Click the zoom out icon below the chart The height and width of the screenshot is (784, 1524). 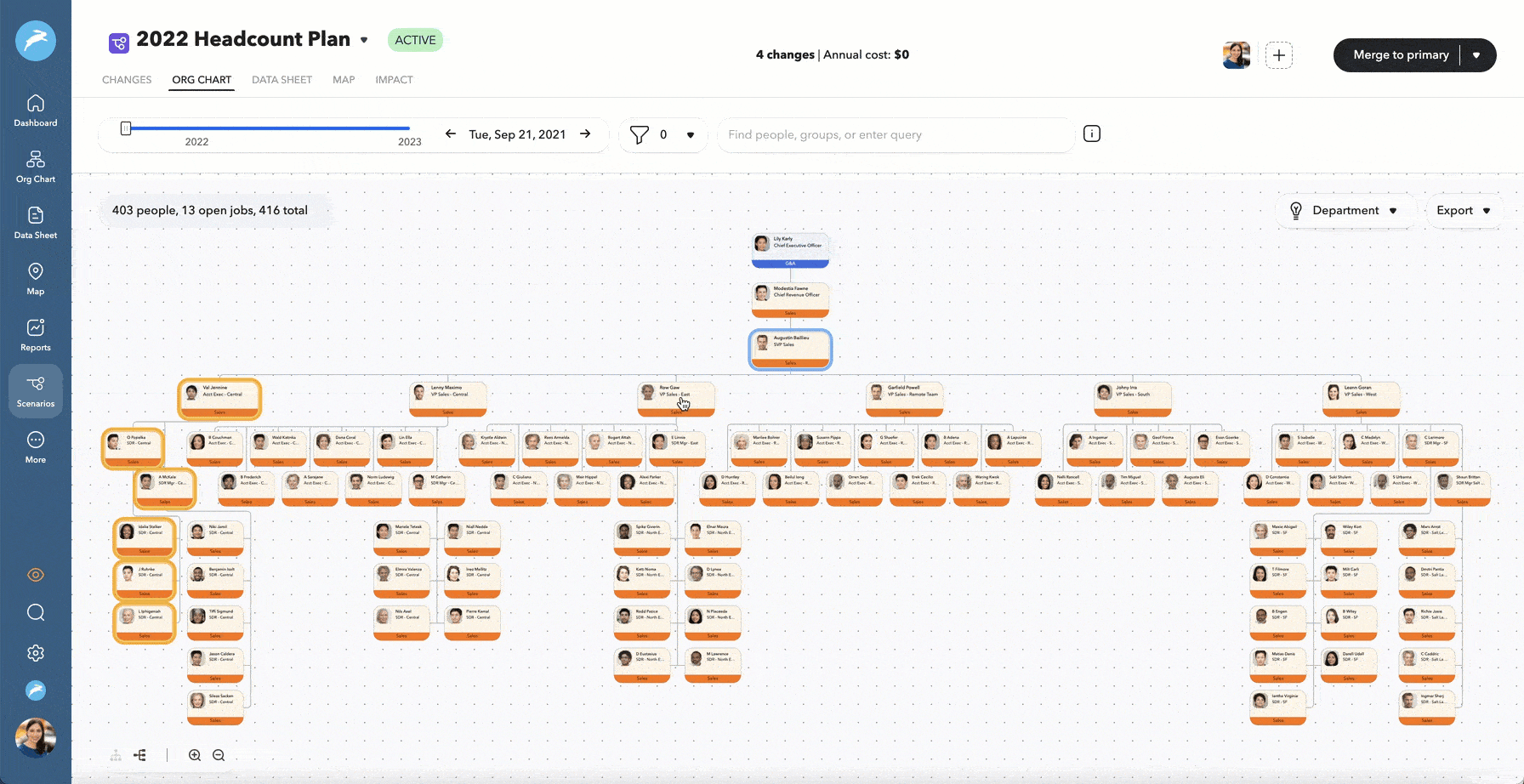[219, 755]
